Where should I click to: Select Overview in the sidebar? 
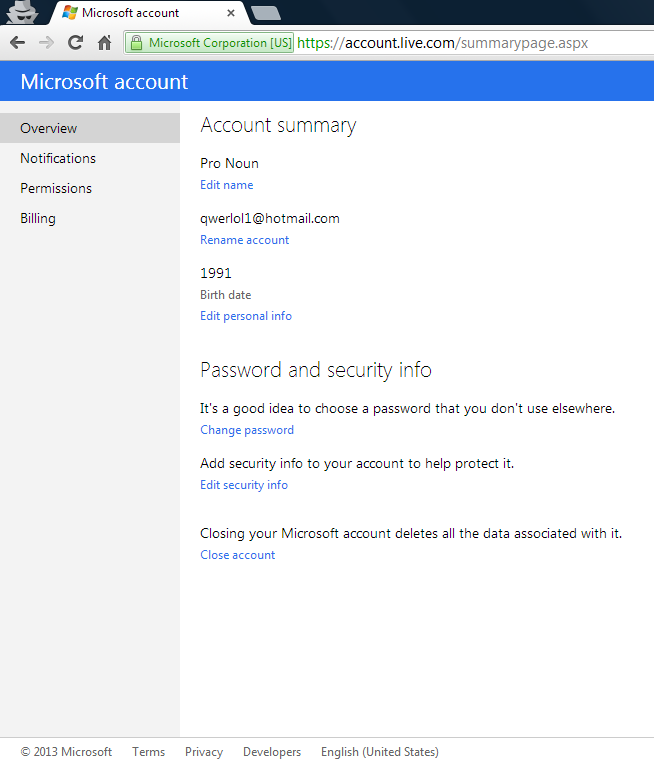[x=48, y=128]
